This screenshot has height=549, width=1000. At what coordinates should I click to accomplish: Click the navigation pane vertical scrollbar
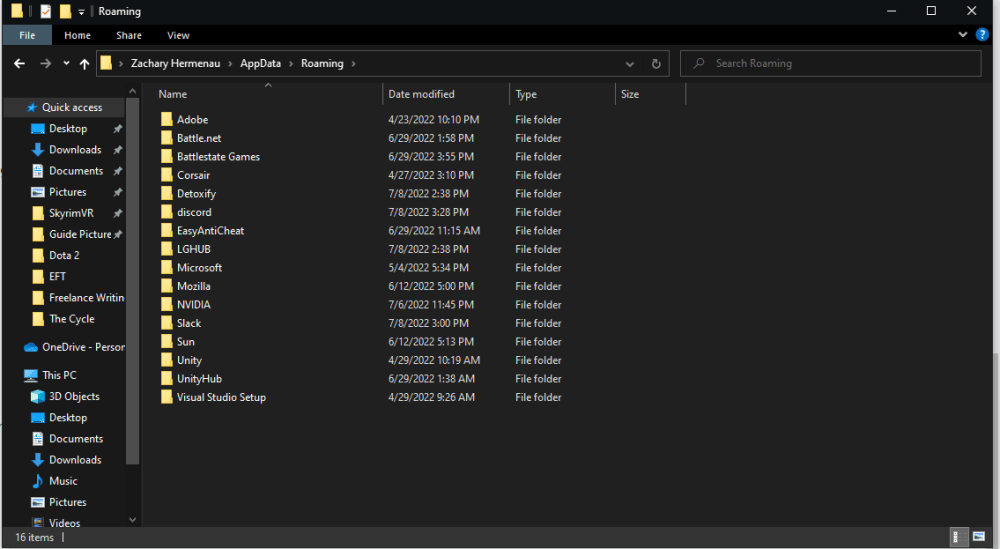click(x=133, y=300)
